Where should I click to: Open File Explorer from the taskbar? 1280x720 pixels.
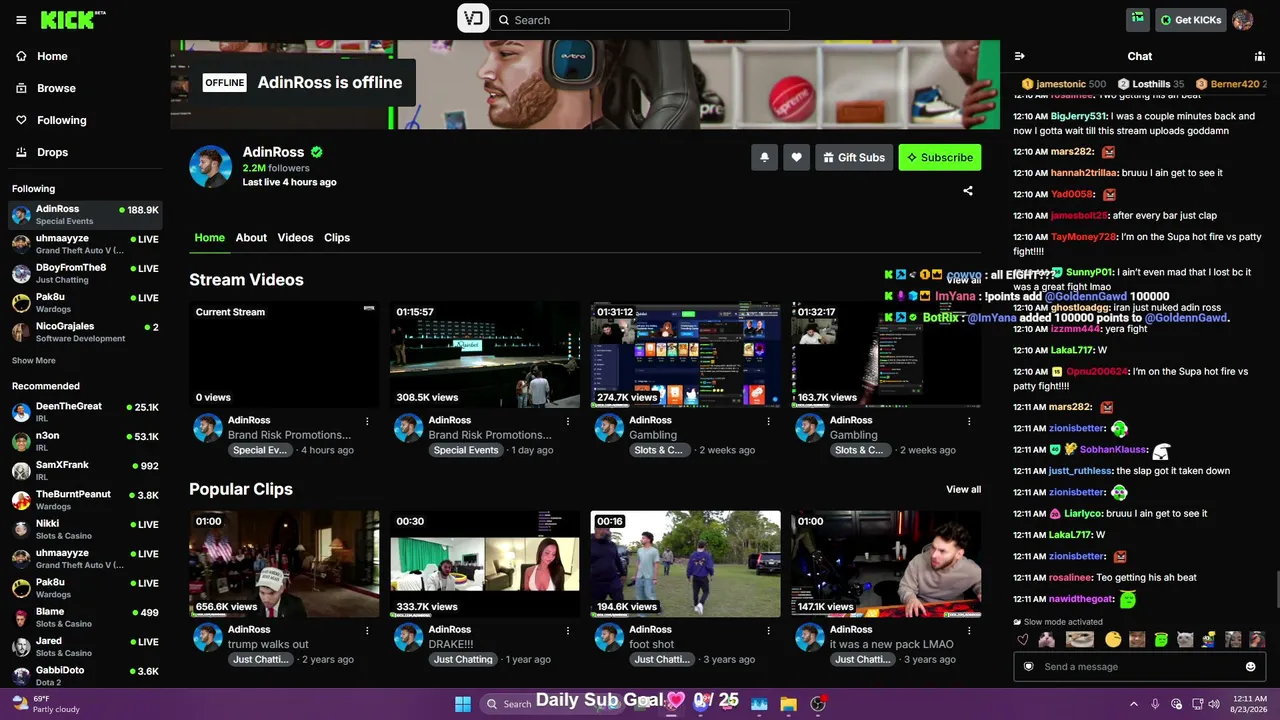(x=788, y=704)
